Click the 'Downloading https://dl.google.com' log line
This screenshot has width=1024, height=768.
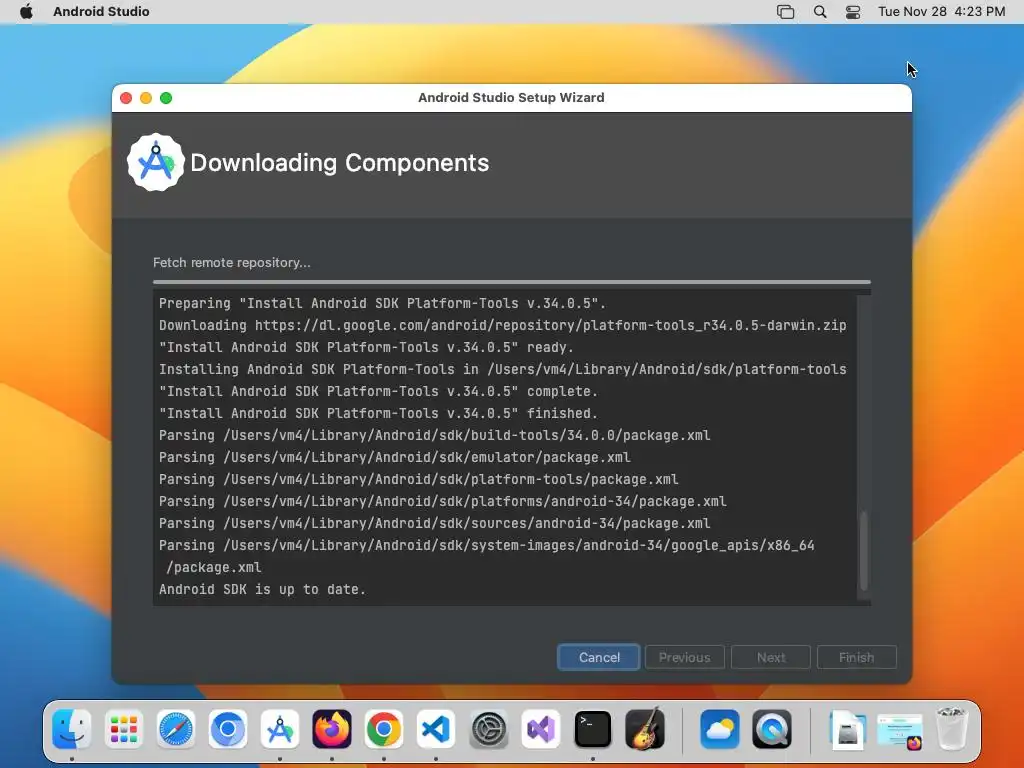click(x=502, y=325)
